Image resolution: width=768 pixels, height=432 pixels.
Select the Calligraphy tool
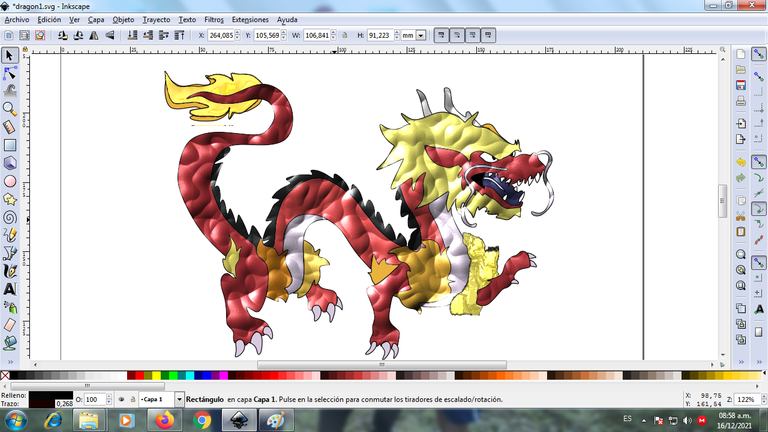9,271
